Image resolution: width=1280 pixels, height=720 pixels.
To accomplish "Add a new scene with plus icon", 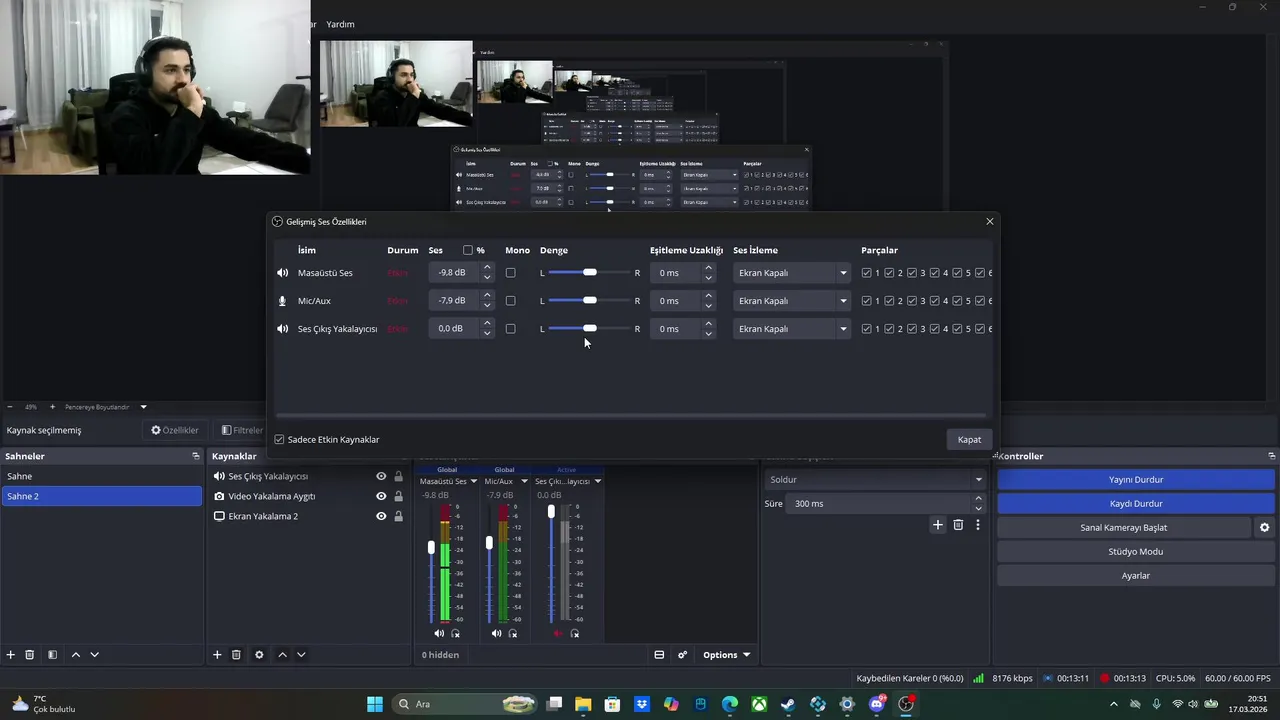I will point(11,655).
